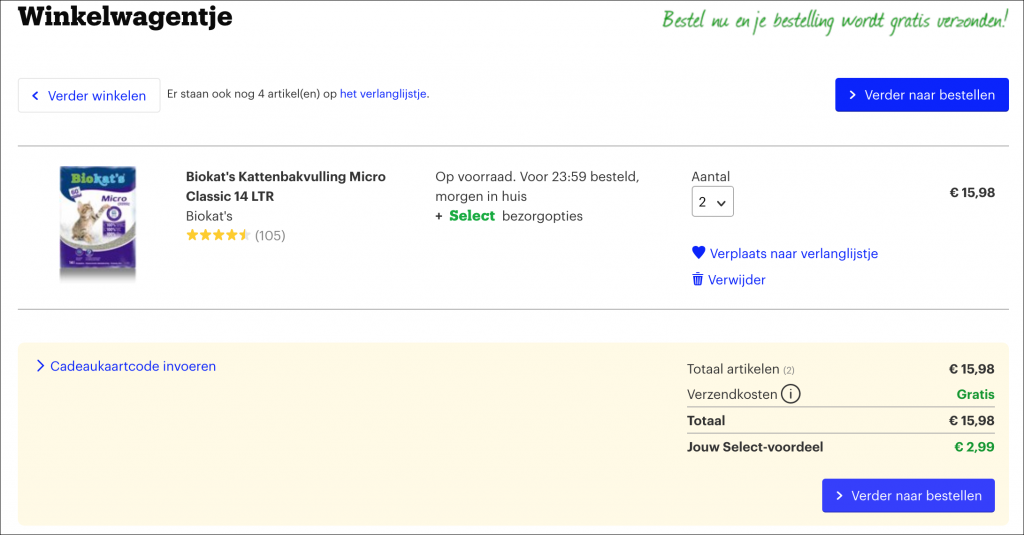This screenshot has height=535, width=1024.
Task: Click the product price € 15,98 in item row
Action: [x=972, y=193]
